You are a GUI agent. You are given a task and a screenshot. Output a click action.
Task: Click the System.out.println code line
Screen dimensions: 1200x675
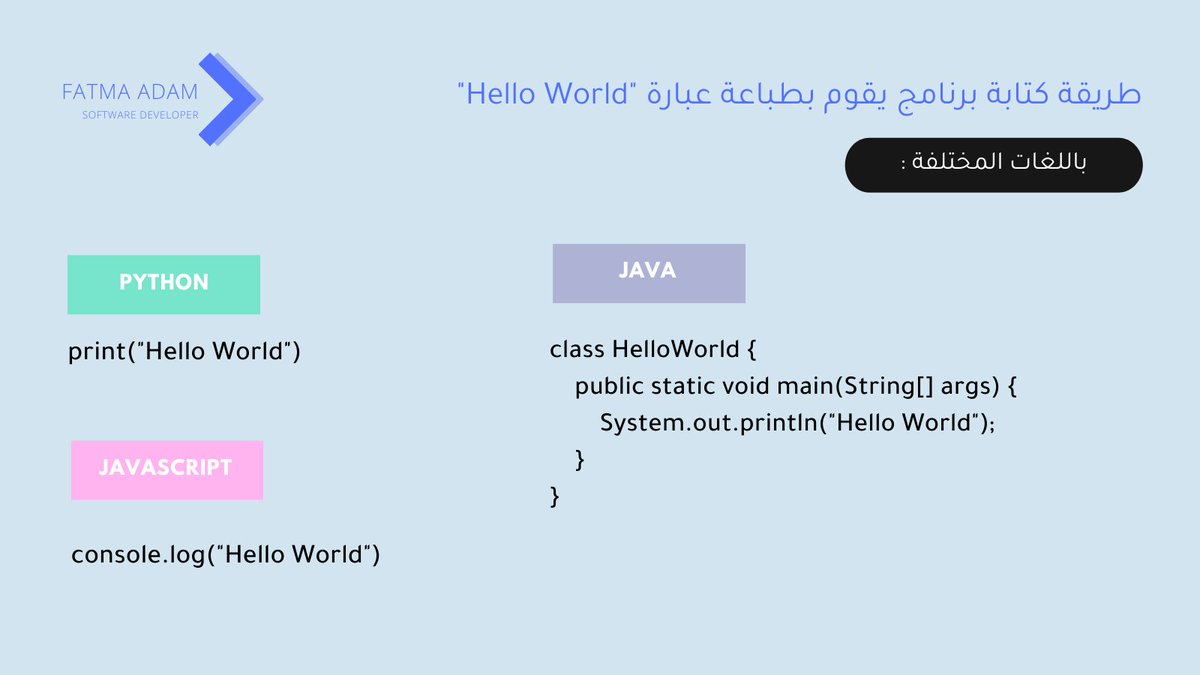tap(798, 423)
